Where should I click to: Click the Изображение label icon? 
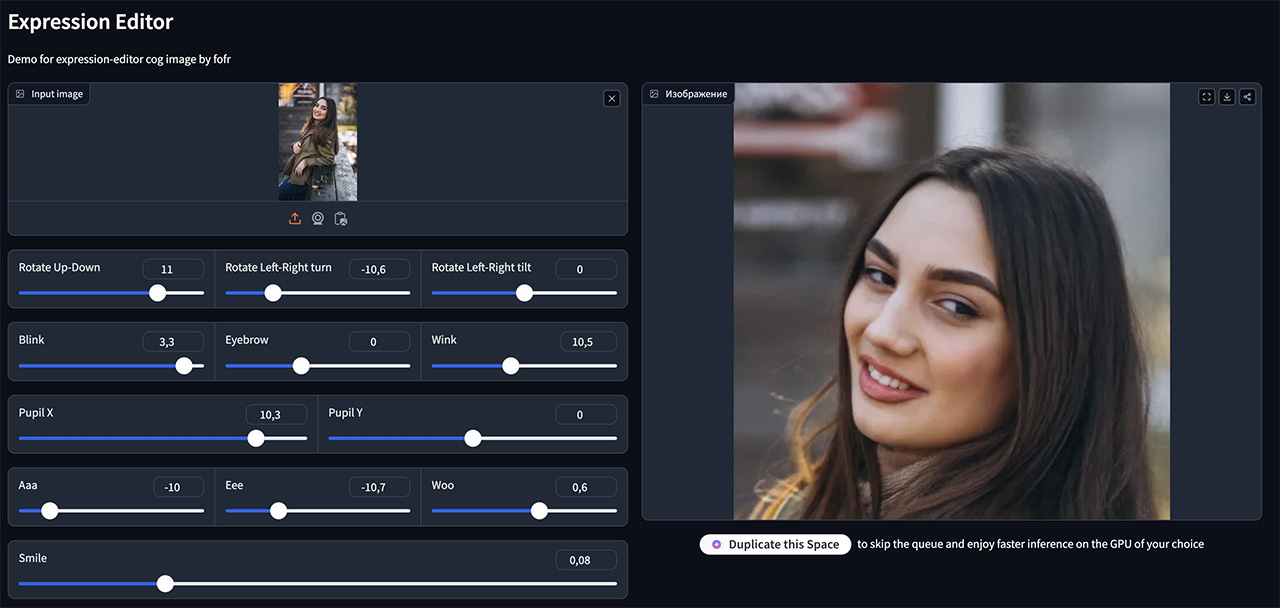[x=654, y=94]
